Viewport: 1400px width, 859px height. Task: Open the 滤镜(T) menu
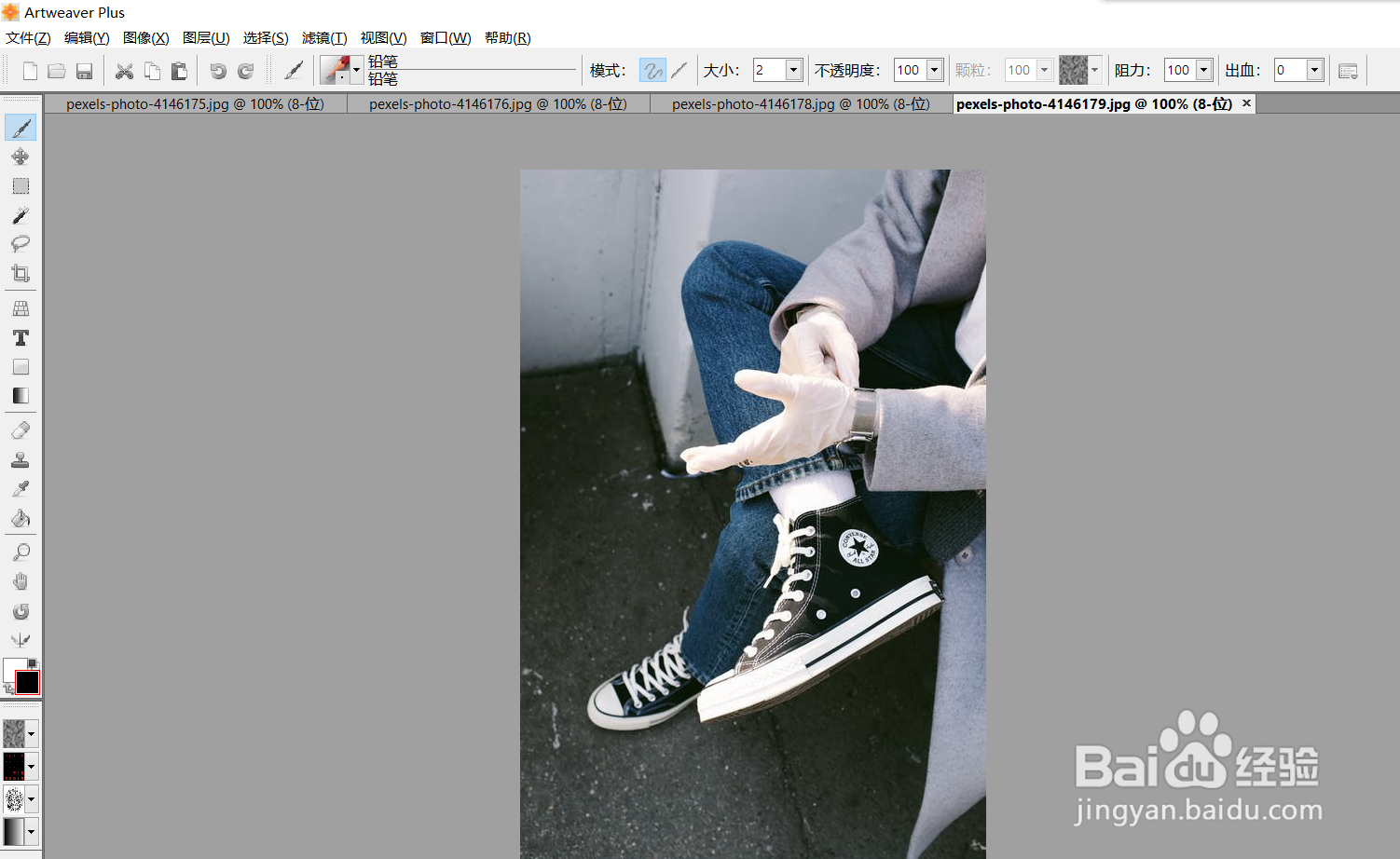324,38
